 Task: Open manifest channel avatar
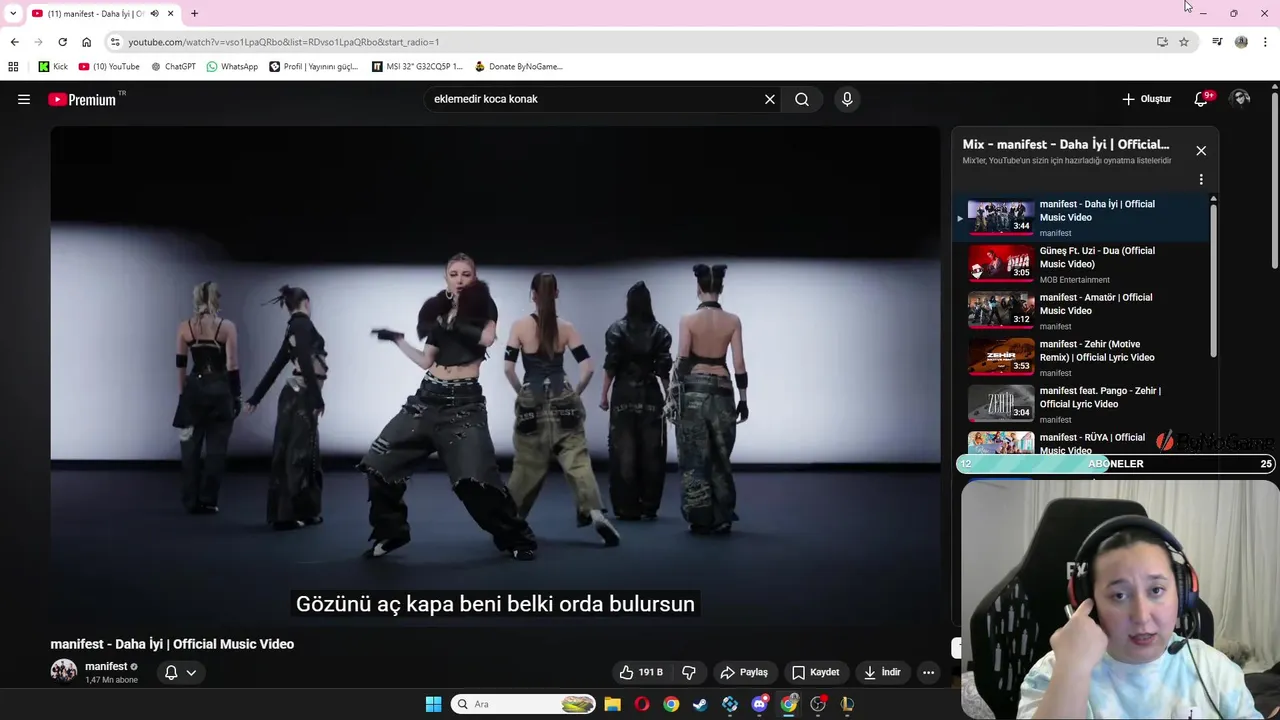click(x=64, y=671)
